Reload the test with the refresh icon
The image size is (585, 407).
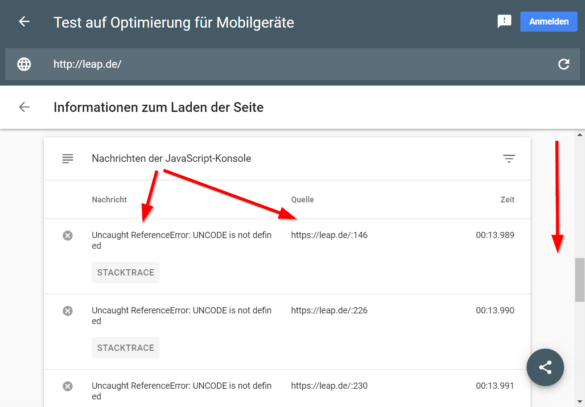tap(563, 64)
